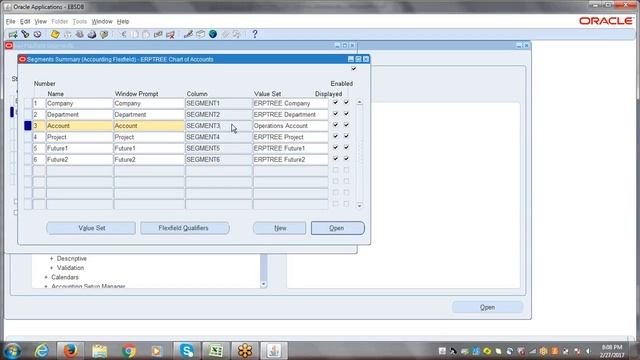This screenshot has width=640, height=360.
Task: Click the Attachments paperclip toolbar icon
Action: (x=225, y=34)
